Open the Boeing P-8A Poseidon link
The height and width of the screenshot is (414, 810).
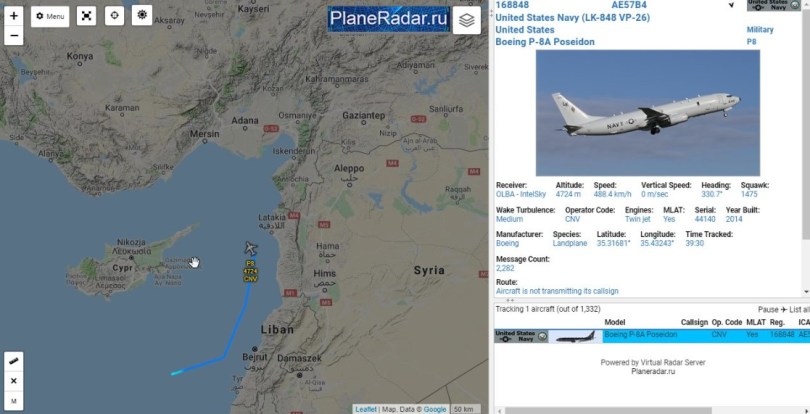coord(545,42)
